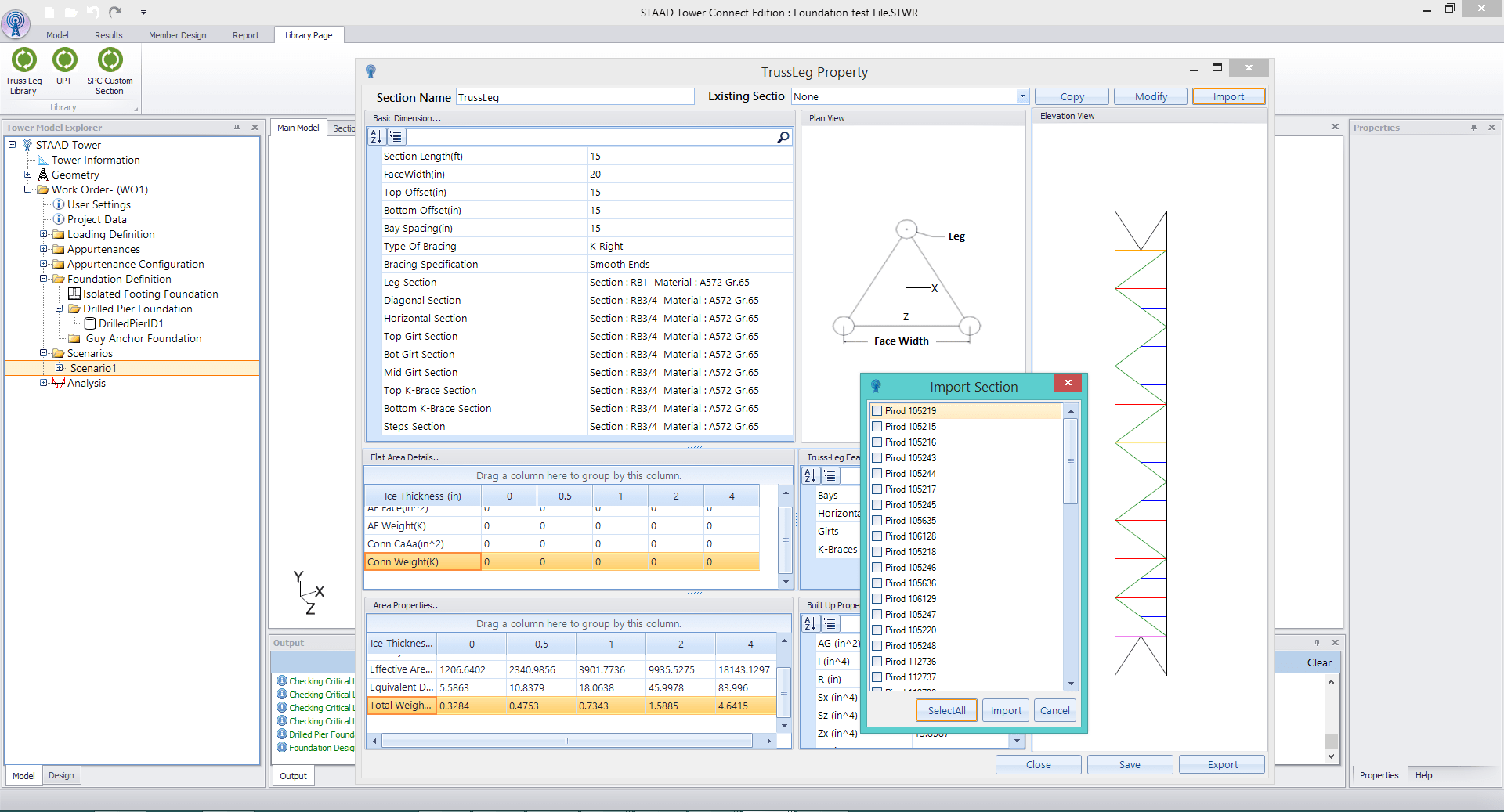The width and height of the screenshot is (1504, 812).
Task: Click the Section Name input field
Action: [575, 96]
